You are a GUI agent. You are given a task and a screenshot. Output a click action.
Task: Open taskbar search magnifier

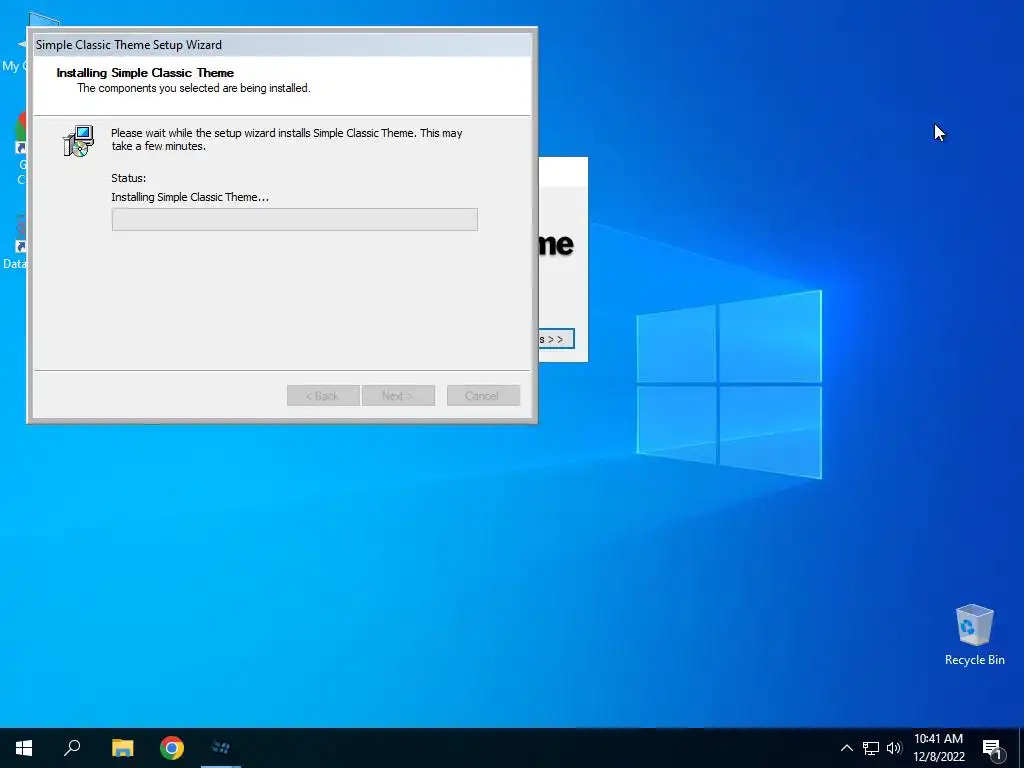(x=72, y=748)
